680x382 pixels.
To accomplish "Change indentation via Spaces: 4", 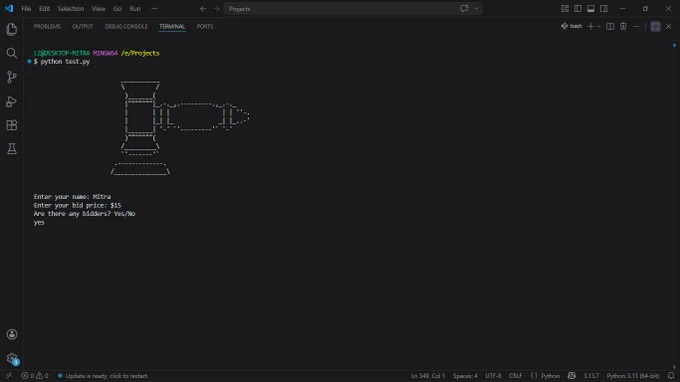I will 465,376.
